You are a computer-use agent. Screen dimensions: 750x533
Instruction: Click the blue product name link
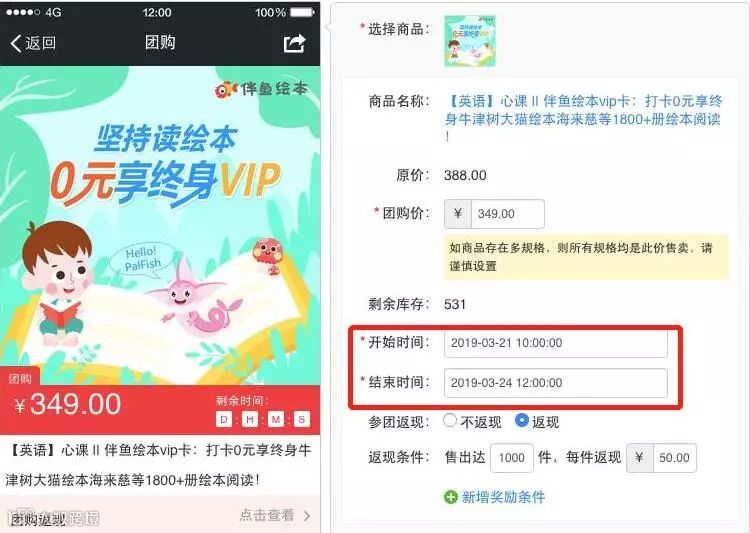pos(583,118)
